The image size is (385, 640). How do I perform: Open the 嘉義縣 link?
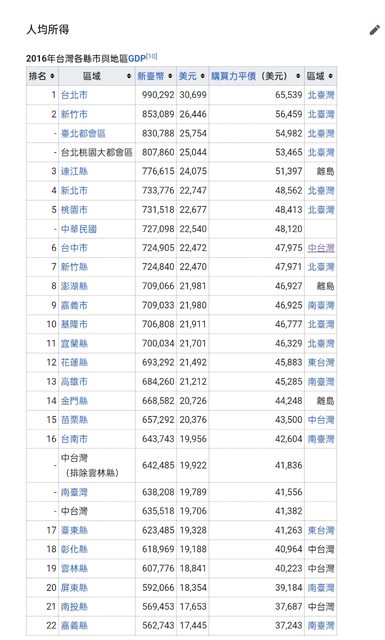[74, 626]
